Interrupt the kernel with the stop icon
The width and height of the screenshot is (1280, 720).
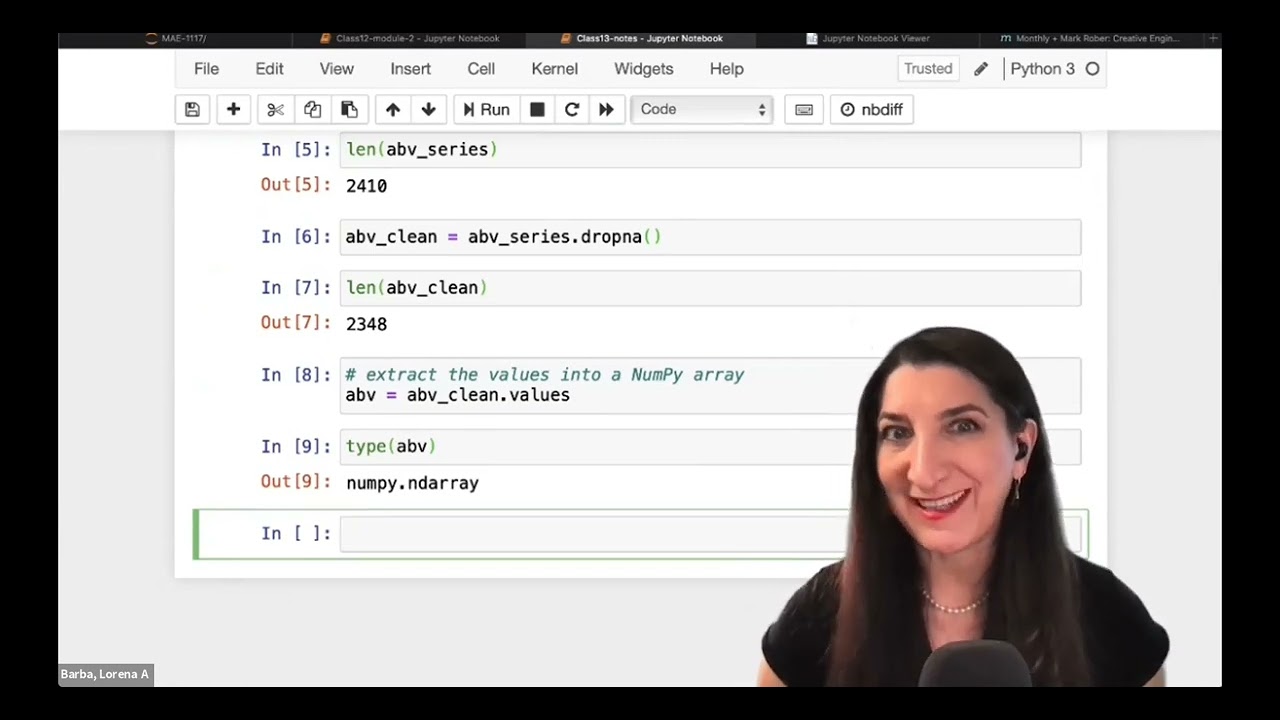[537, 109]
